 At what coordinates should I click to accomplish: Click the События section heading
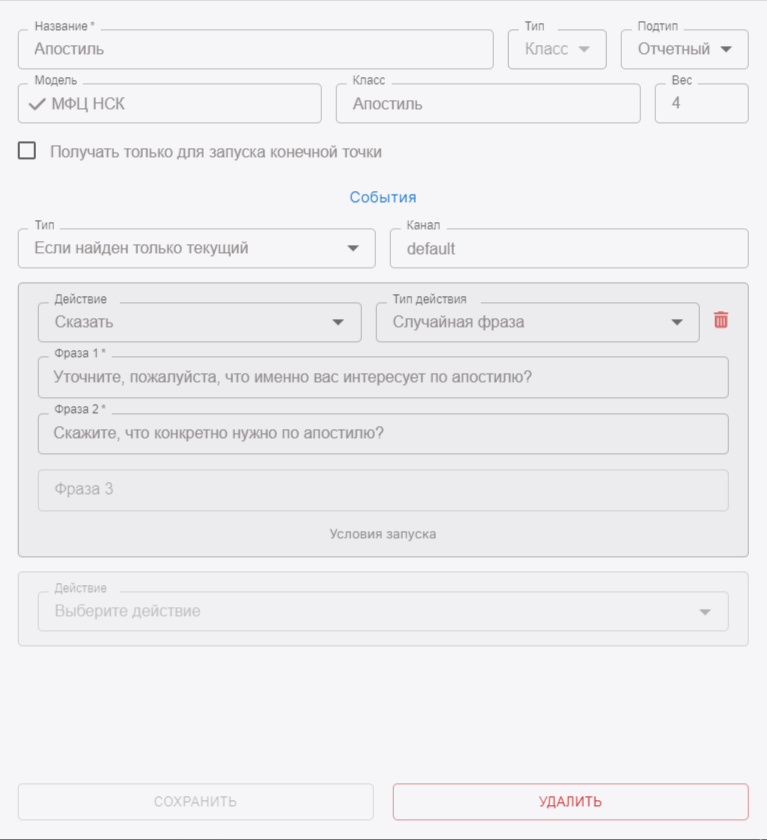tap(383, 198)
